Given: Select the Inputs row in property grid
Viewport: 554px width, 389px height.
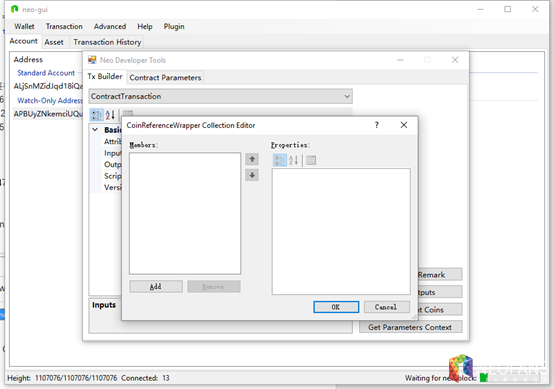Looking at the screenshot, I should pyautogui.click(x=112, y=153).
